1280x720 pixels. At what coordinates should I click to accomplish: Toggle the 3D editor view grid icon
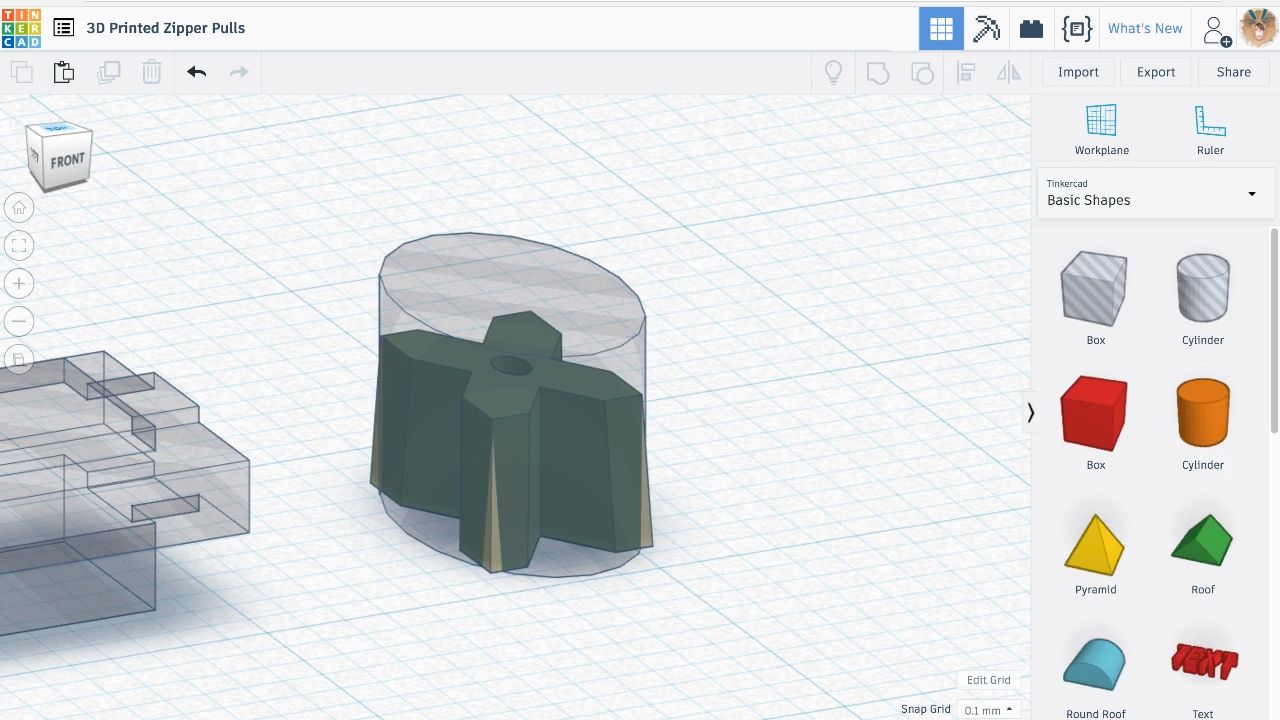[x=941, y=28]
